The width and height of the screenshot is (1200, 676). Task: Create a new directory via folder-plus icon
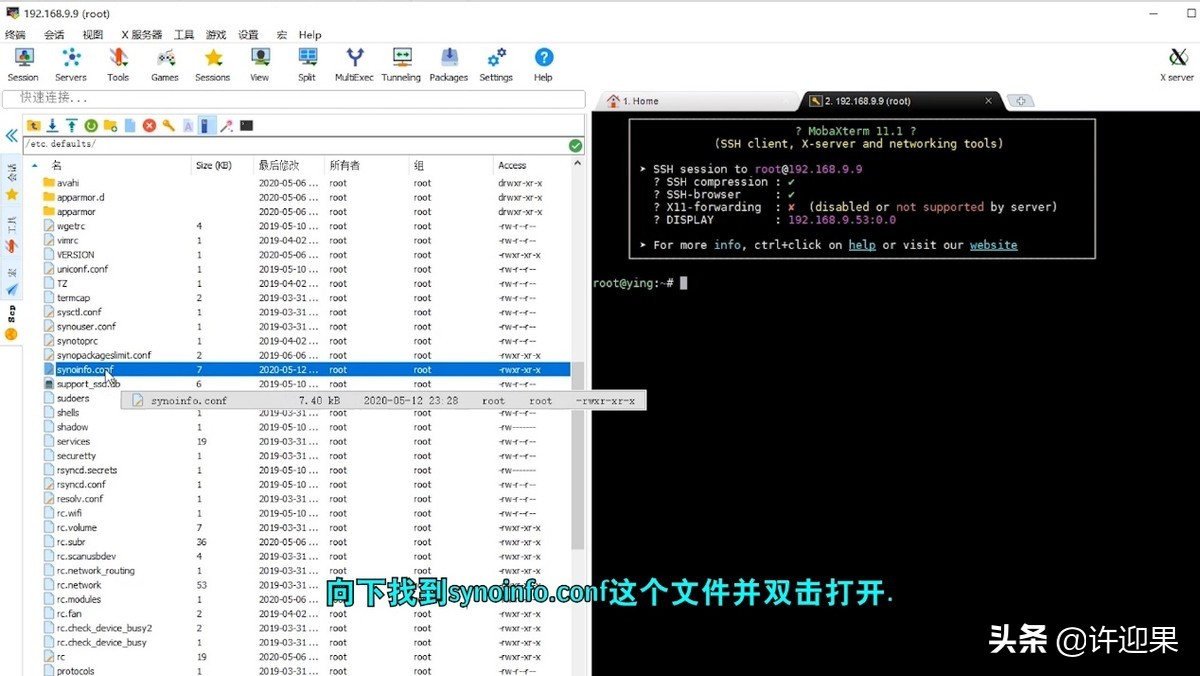pyautogui.click(x=110, y=126)
